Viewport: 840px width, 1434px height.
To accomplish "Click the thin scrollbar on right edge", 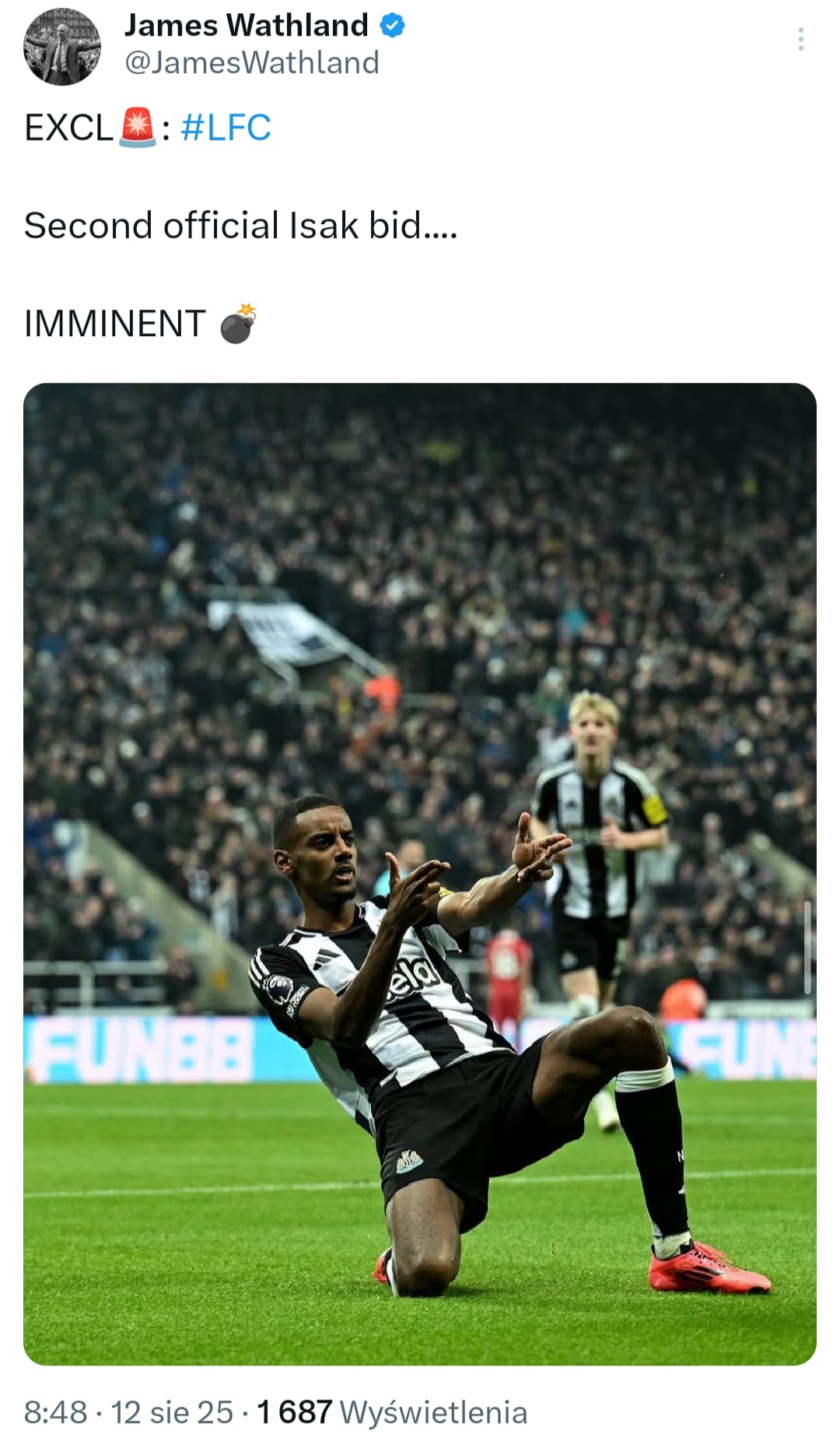I will click(807, 947).
